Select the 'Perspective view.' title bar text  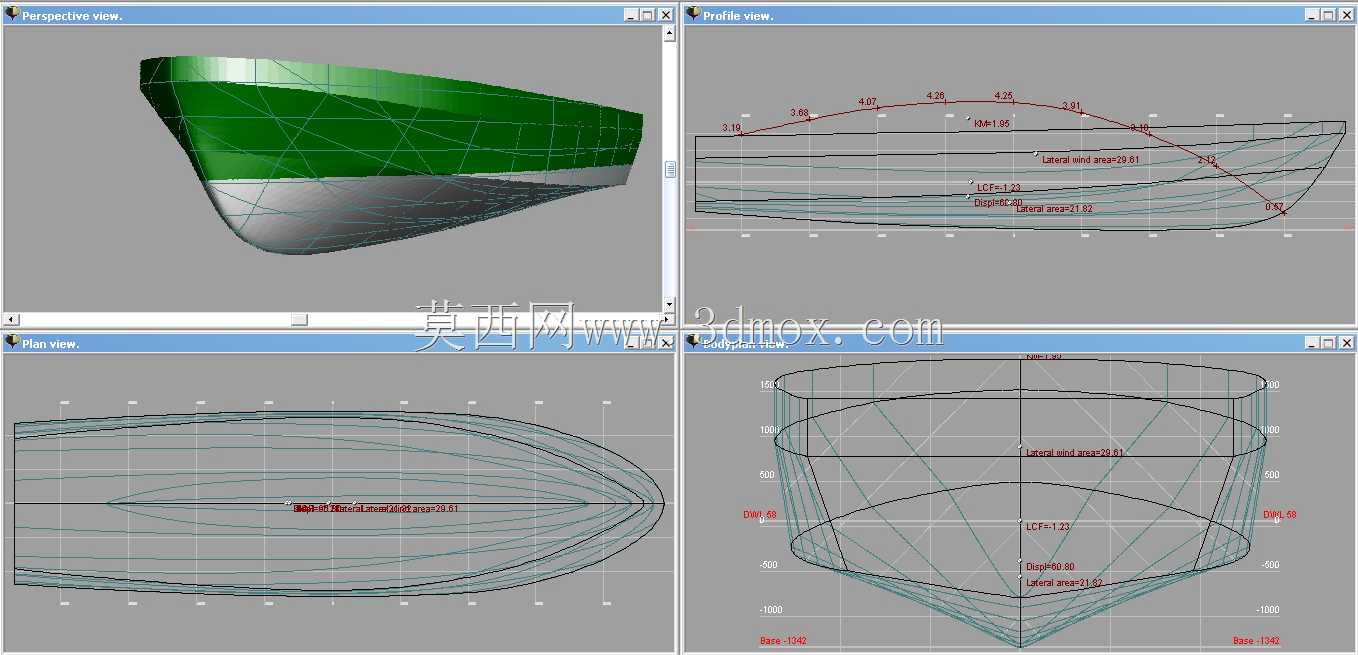pos(72,16)
